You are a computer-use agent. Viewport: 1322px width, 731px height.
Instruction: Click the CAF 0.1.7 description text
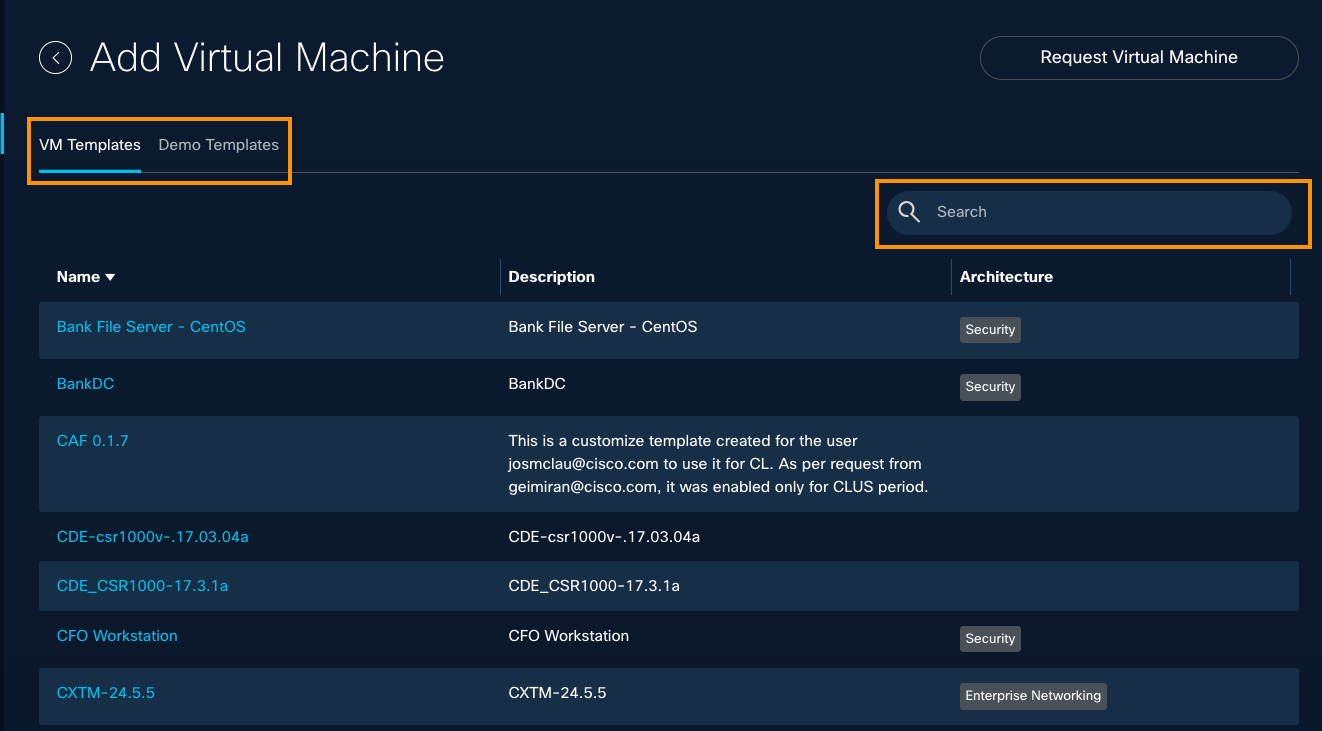click(x=718, y=464)
